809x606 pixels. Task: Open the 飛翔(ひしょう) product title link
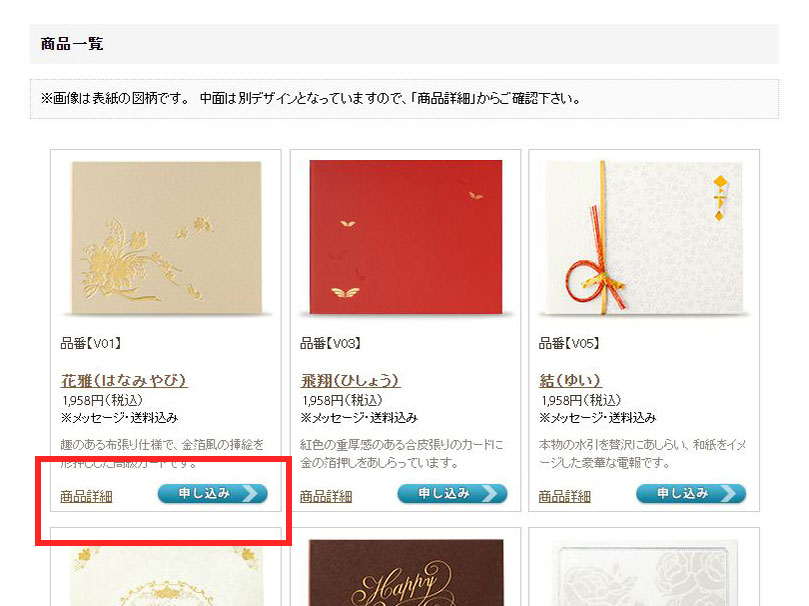pyautogui.click(x=350, y=381)
